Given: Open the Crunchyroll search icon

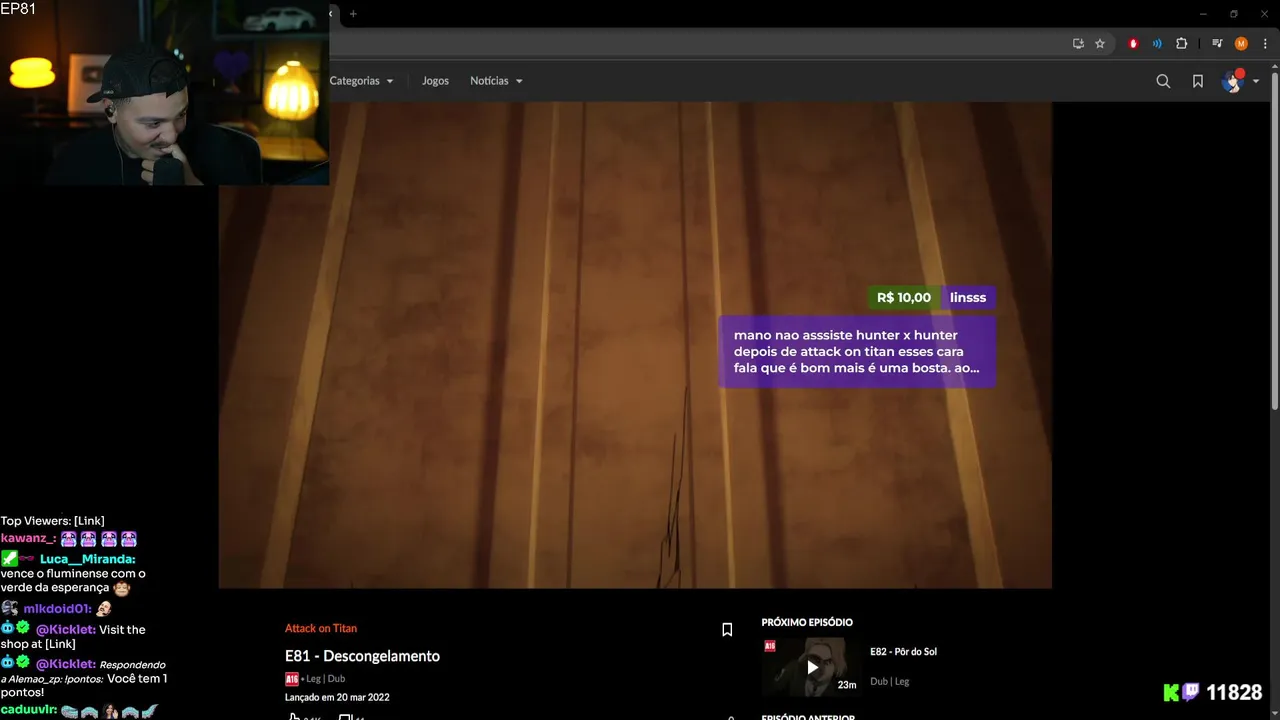Looking at the screenshot, I should pyautogui.click(x=1163, y=81).
